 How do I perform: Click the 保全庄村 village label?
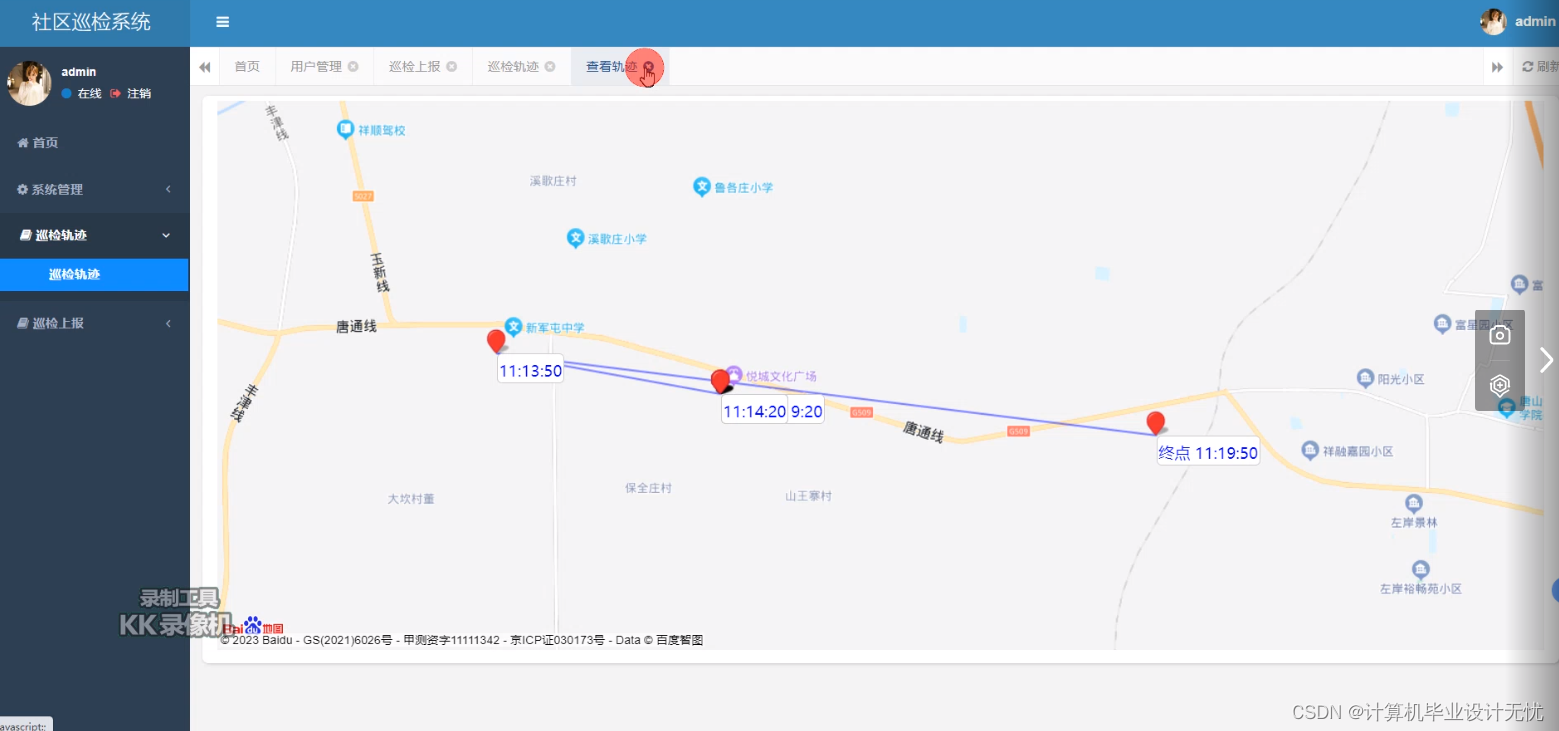tap(648, 488)
